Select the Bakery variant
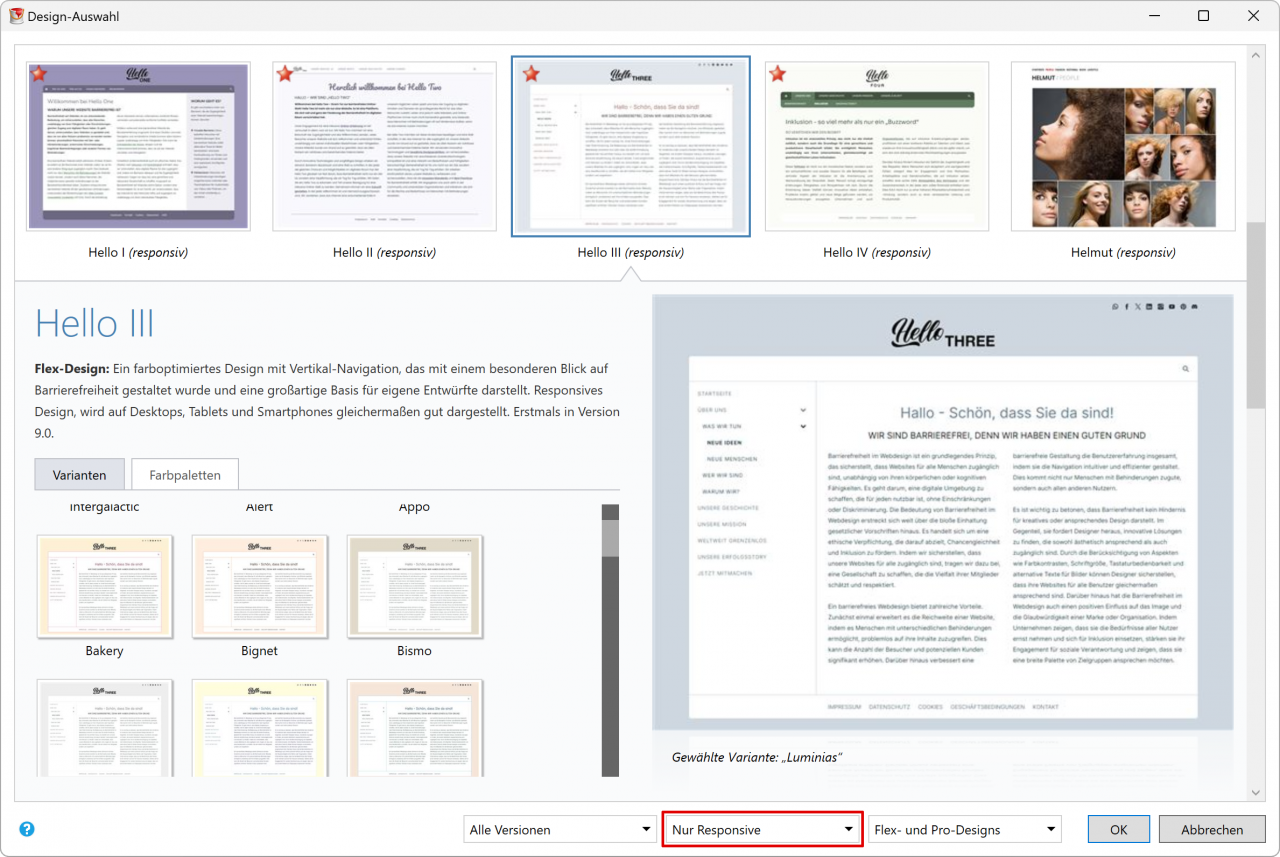Image resolution: width=1280 pixels, height=857 pixels. tap(105, 587)
